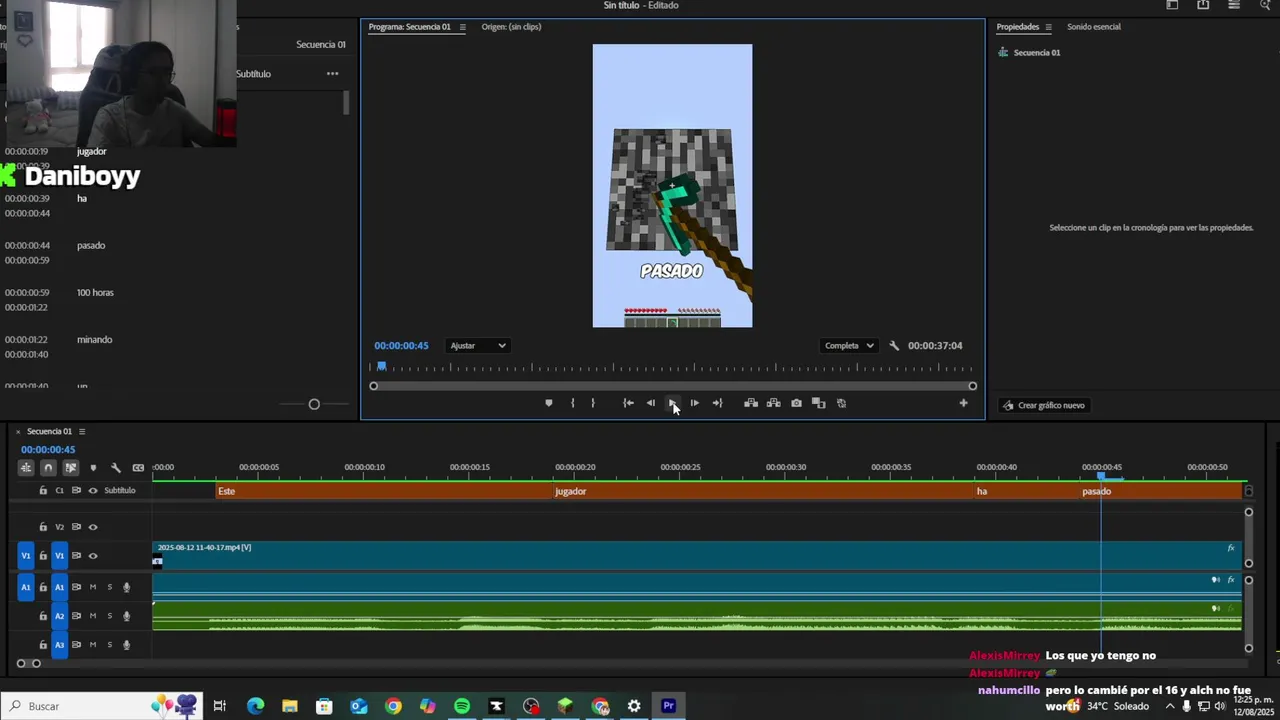The width and height of the screenshot is (1280, 720).
Task: Click the Extract button
Action: [773, 403]
